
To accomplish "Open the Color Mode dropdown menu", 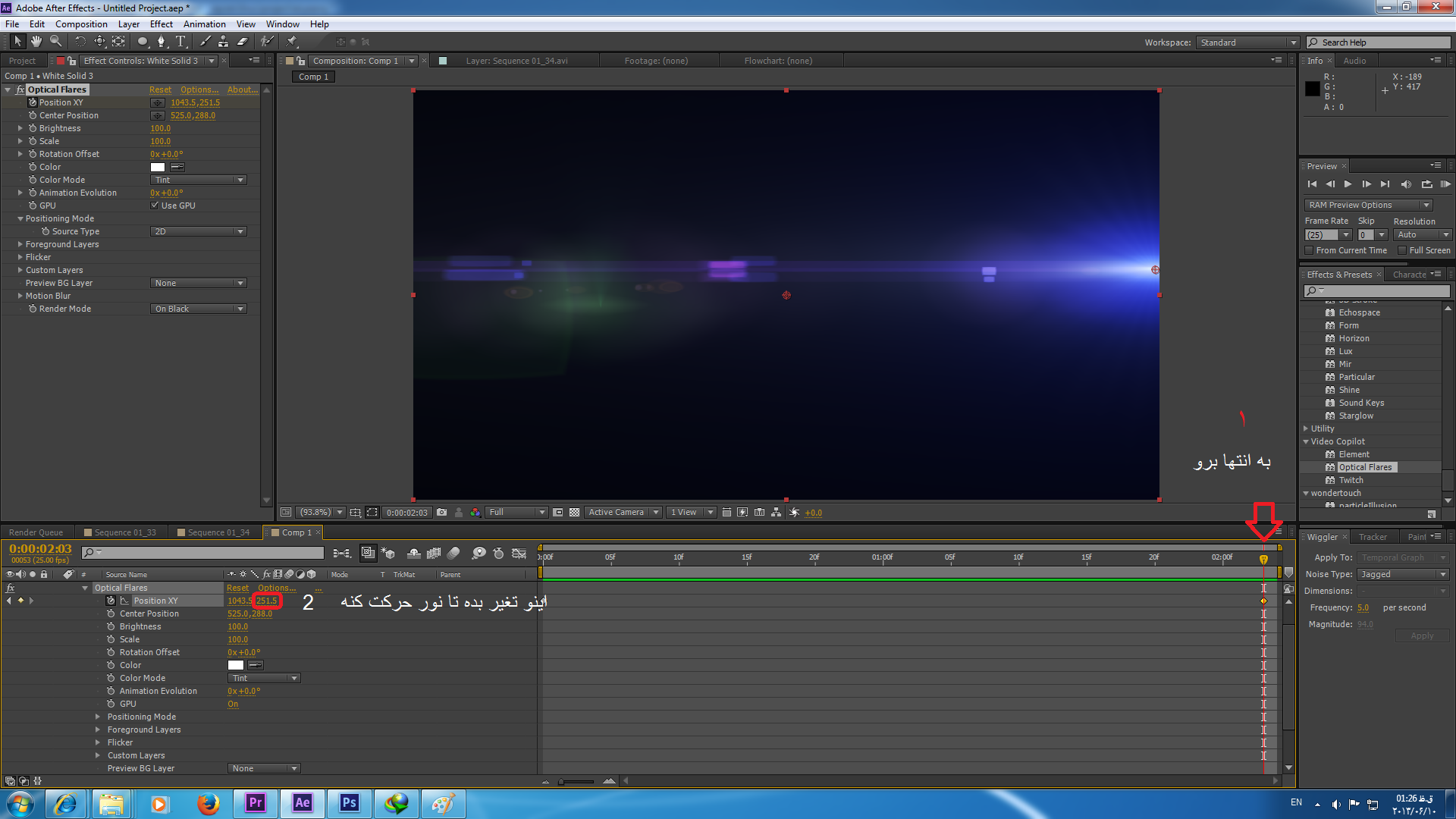I will 197,179.
